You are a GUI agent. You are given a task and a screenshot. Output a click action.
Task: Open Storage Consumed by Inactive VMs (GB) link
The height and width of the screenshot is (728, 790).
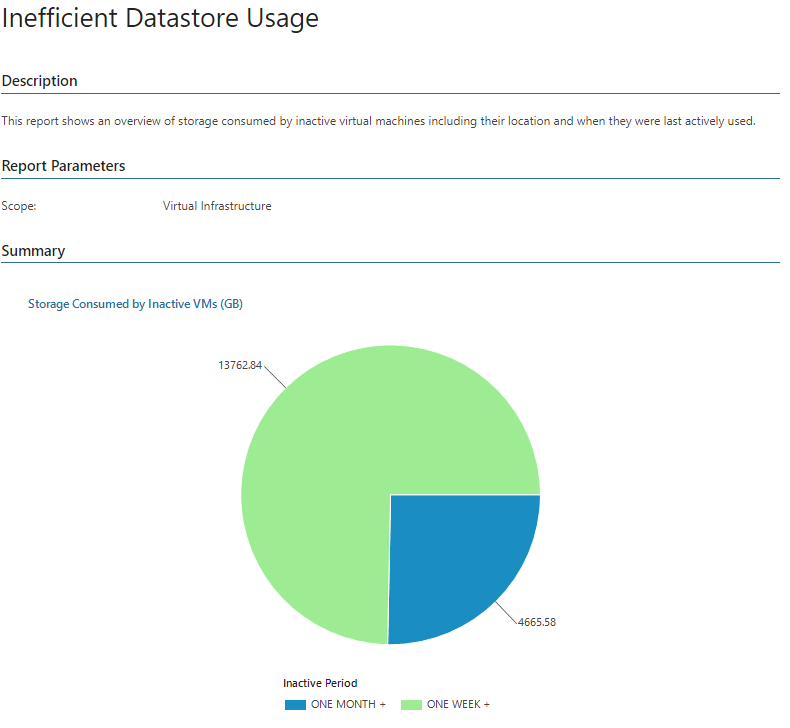135,304
